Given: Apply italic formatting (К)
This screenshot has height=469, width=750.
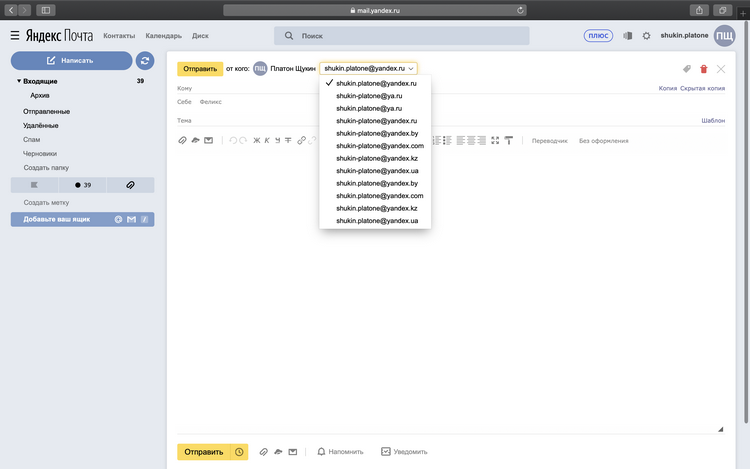Looking at the screenshot, I should click(x=267, y=141).
